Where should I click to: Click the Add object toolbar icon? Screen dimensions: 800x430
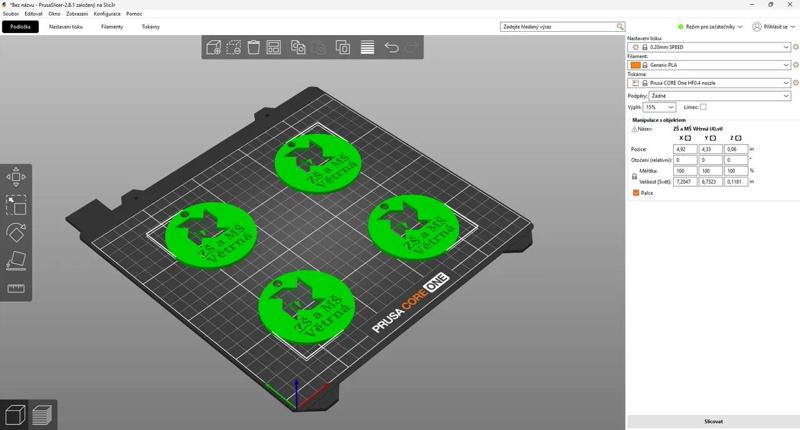pyautogui.click(x=213, y=47)
